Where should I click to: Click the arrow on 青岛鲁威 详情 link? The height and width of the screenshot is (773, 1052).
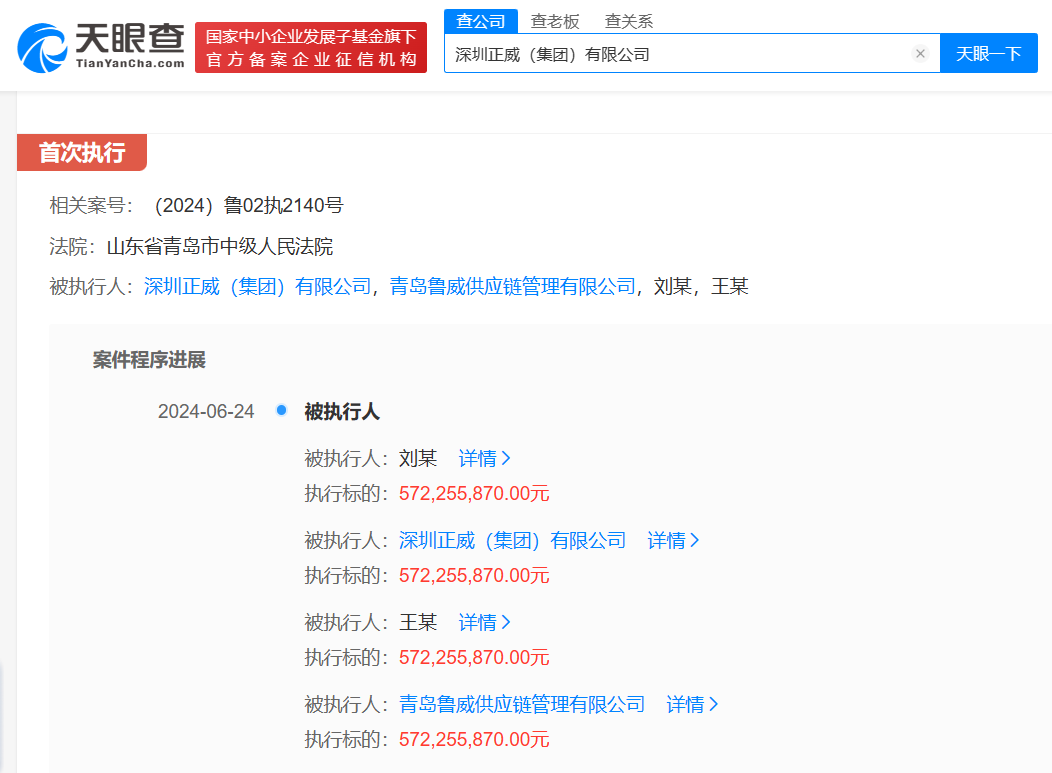pos(713,704)
